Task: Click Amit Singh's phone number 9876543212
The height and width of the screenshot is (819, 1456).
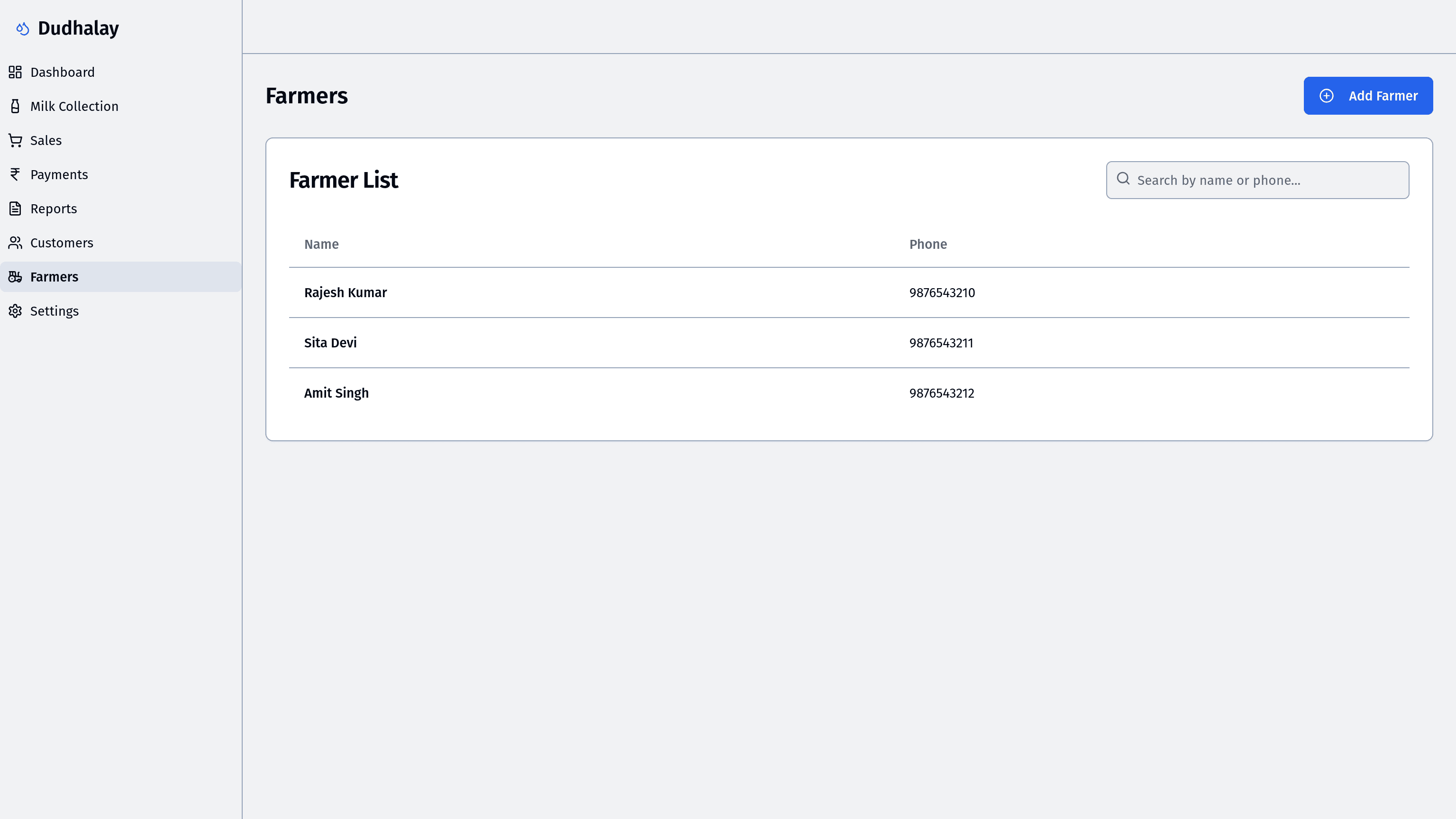Action: 942,393
